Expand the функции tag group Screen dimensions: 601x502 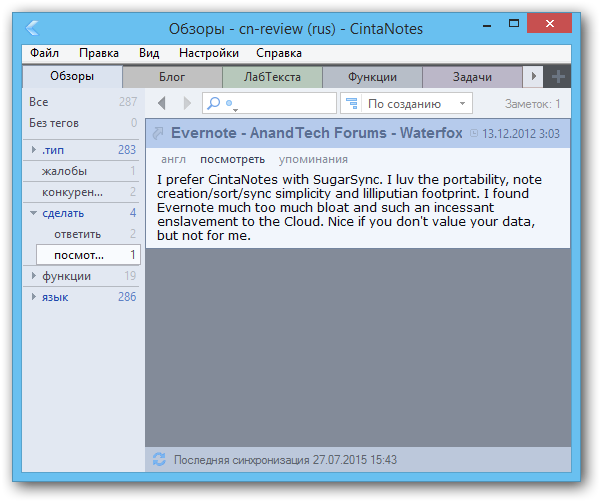tap(34, 276)
